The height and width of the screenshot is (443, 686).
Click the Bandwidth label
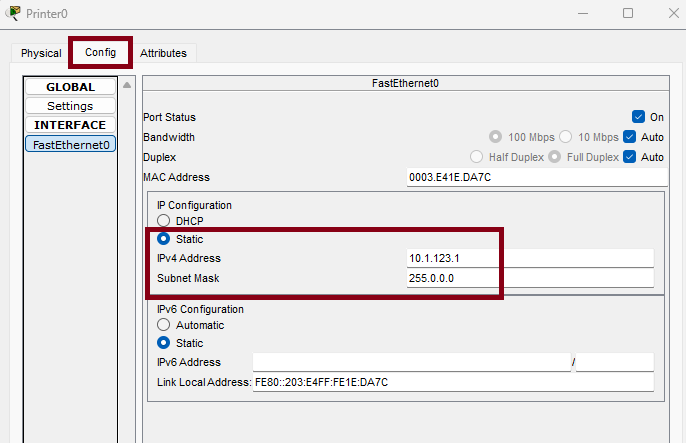tap(169, 137)
